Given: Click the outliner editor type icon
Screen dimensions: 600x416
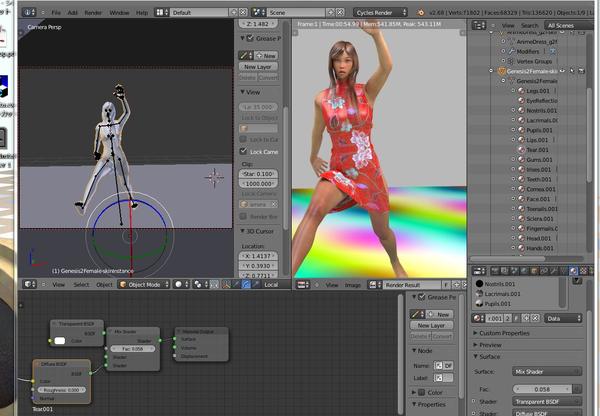Looking at the screenshot, I should [476, 25].
